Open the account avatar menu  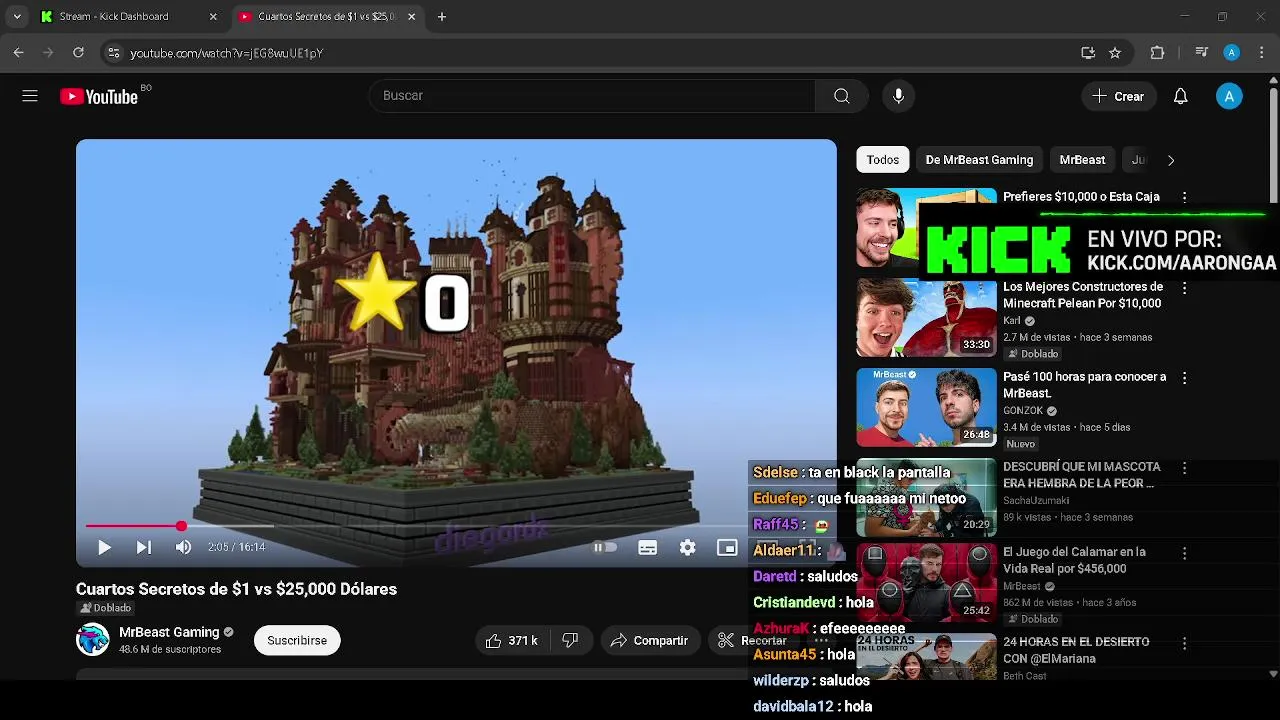(x=1229, y=96)
